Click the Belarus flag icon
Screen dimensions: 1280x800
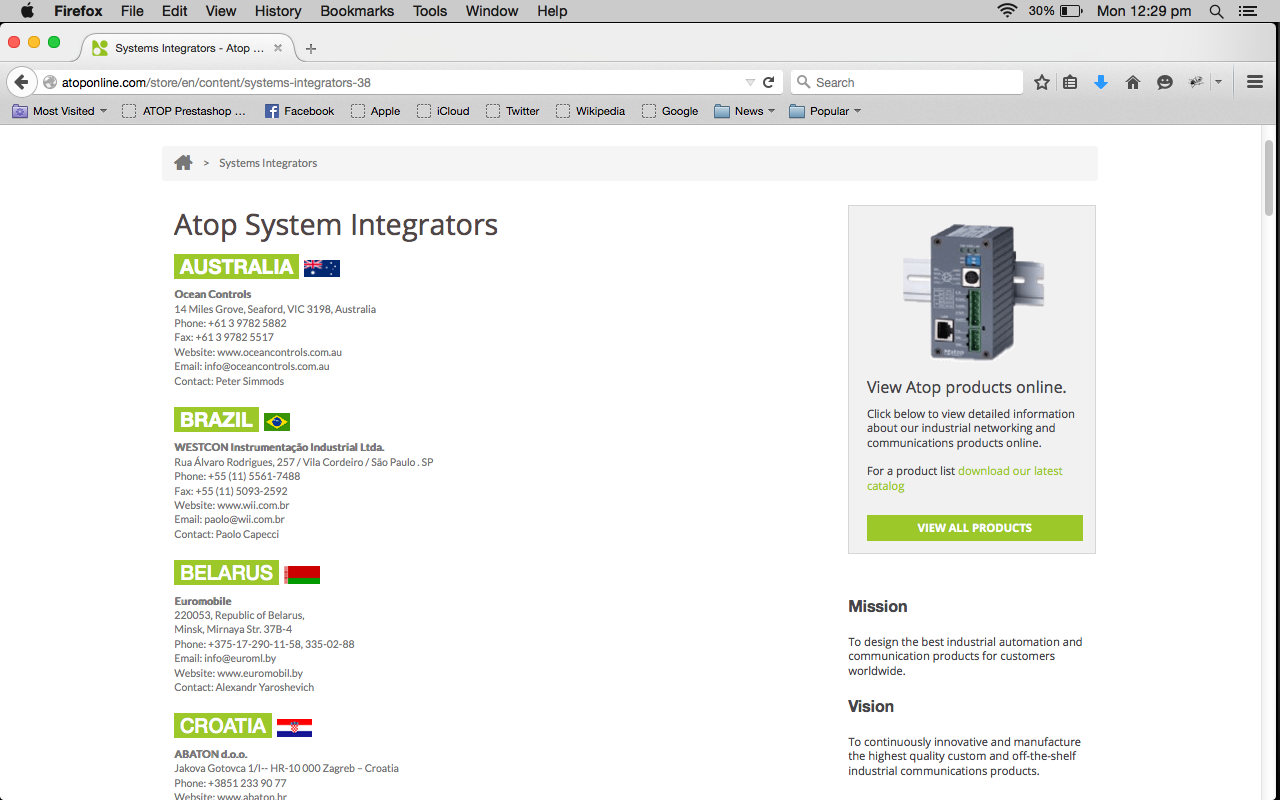pos(302,574)
